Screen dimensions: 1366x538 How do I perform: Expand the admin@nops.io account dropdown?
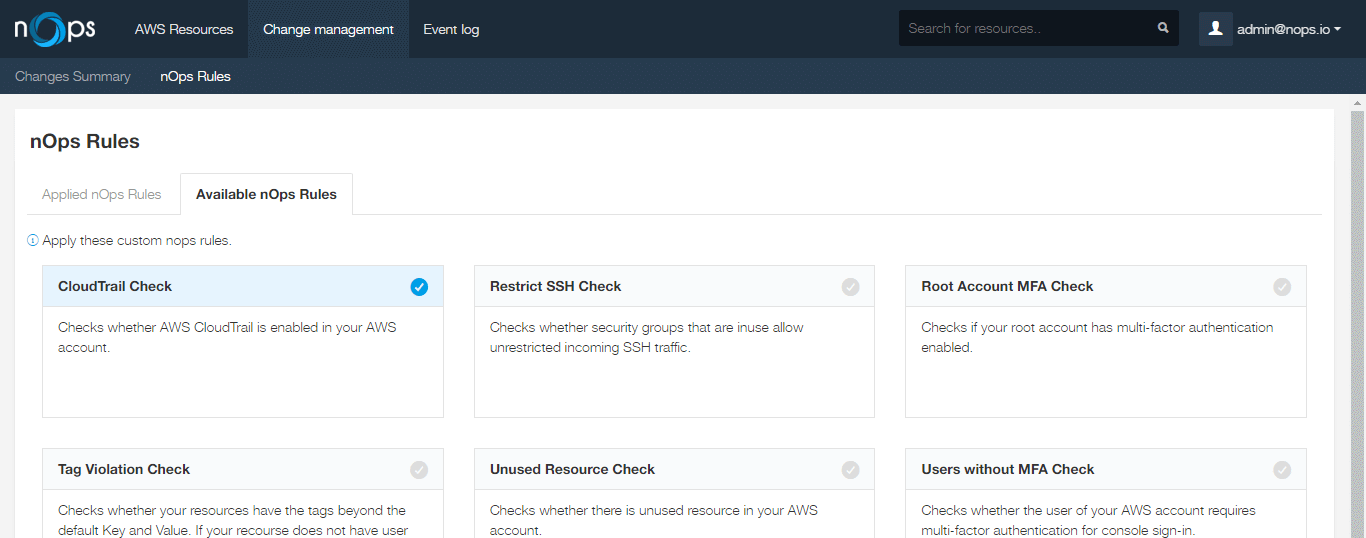(x=1289, y=29)
